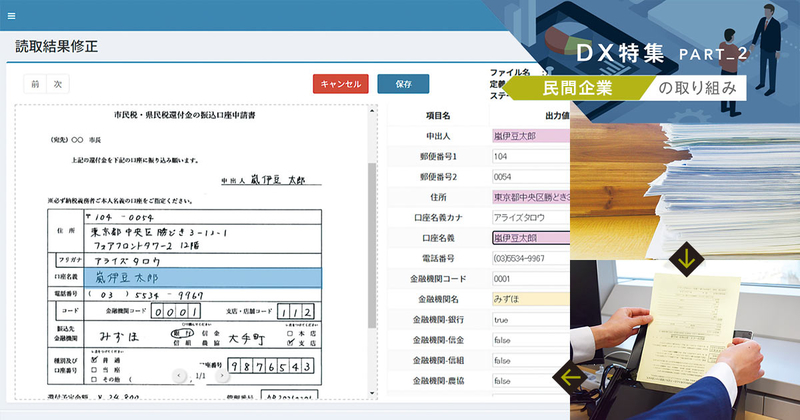Click the red キャンセル button
Image resolution: width=800 pixels, height=420 pixels.
[x=341, y=84]
